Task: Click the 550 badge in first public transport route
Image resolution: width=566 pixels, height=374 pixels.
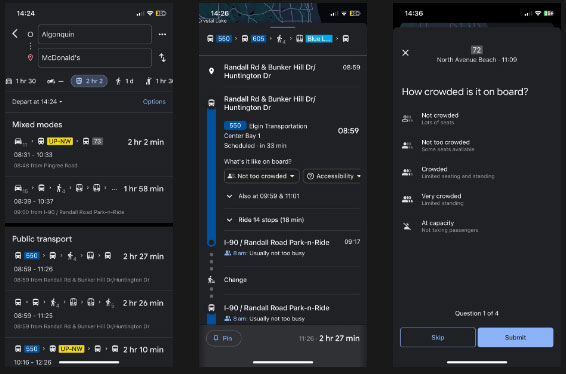Action: pyautogui.click(x=31, y=256)
